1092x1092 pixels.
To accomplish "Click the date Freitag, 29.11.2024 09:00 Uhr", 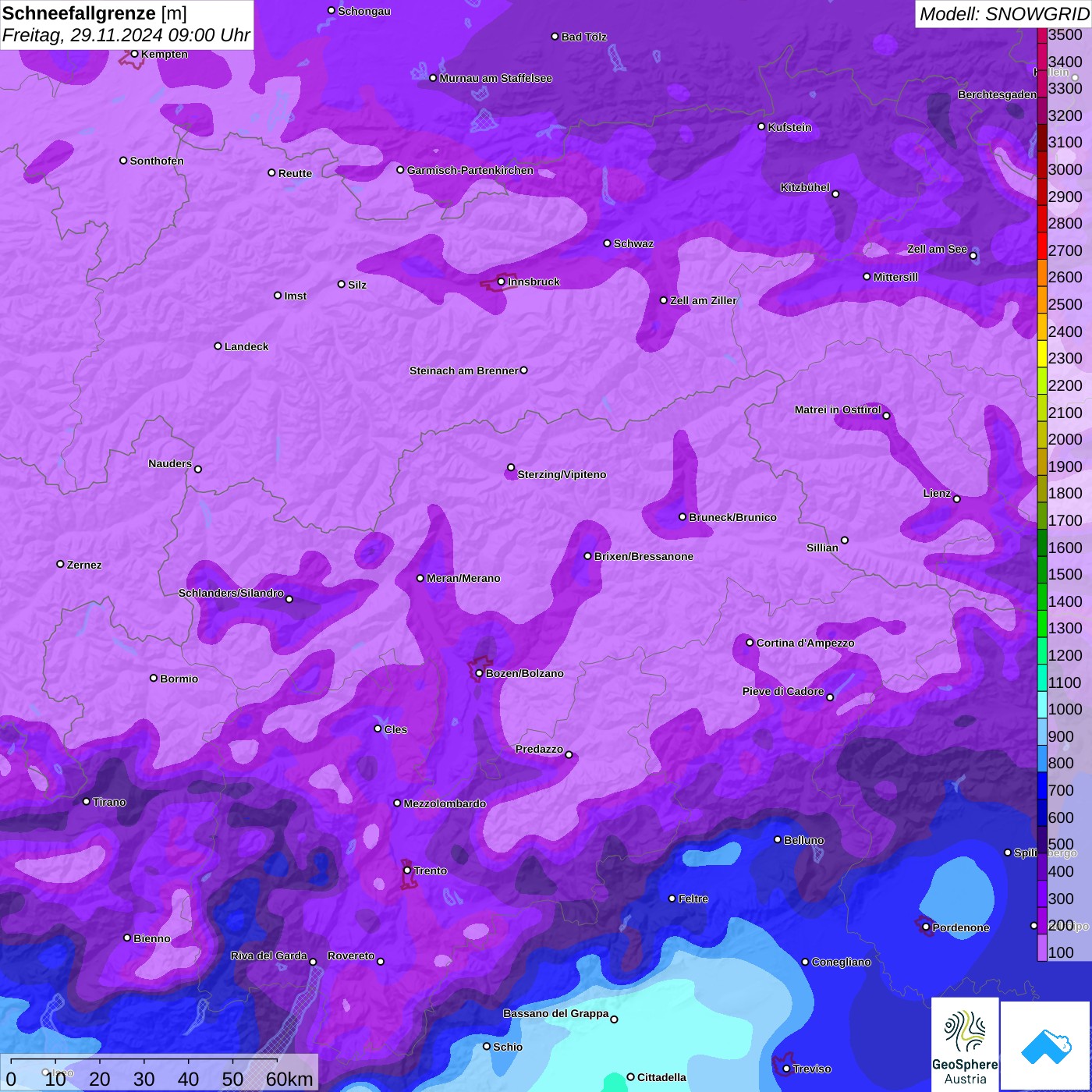I will [126, 35].
